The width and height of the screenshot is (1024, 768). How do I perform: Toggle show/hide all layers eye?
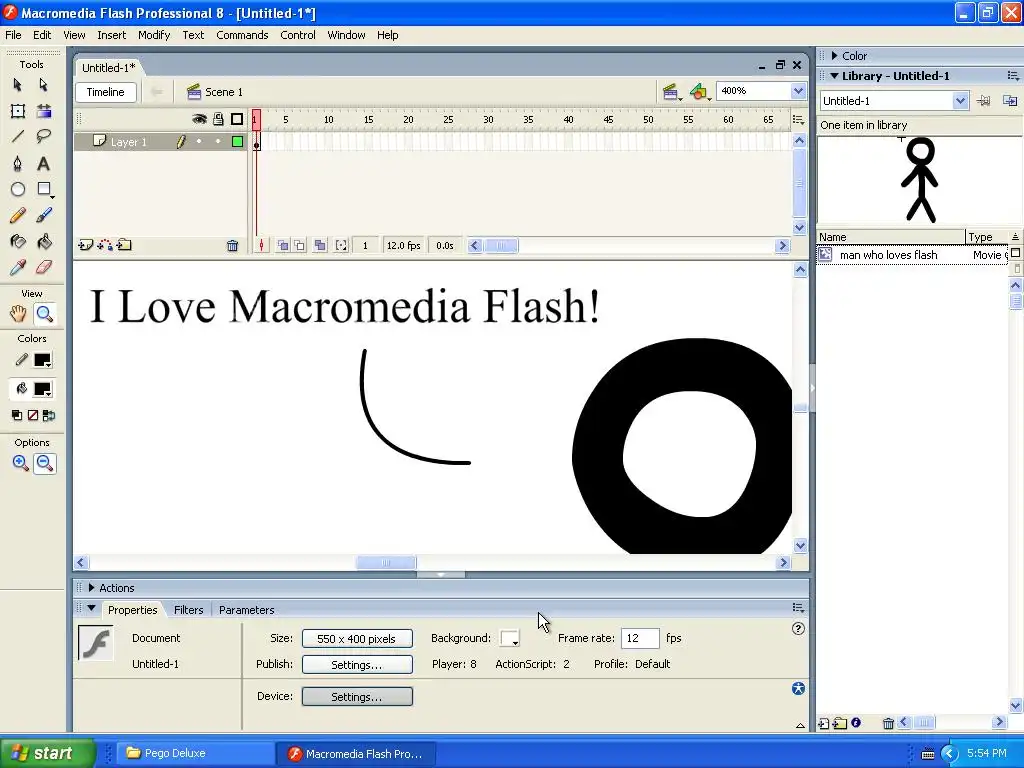[199, 119]
